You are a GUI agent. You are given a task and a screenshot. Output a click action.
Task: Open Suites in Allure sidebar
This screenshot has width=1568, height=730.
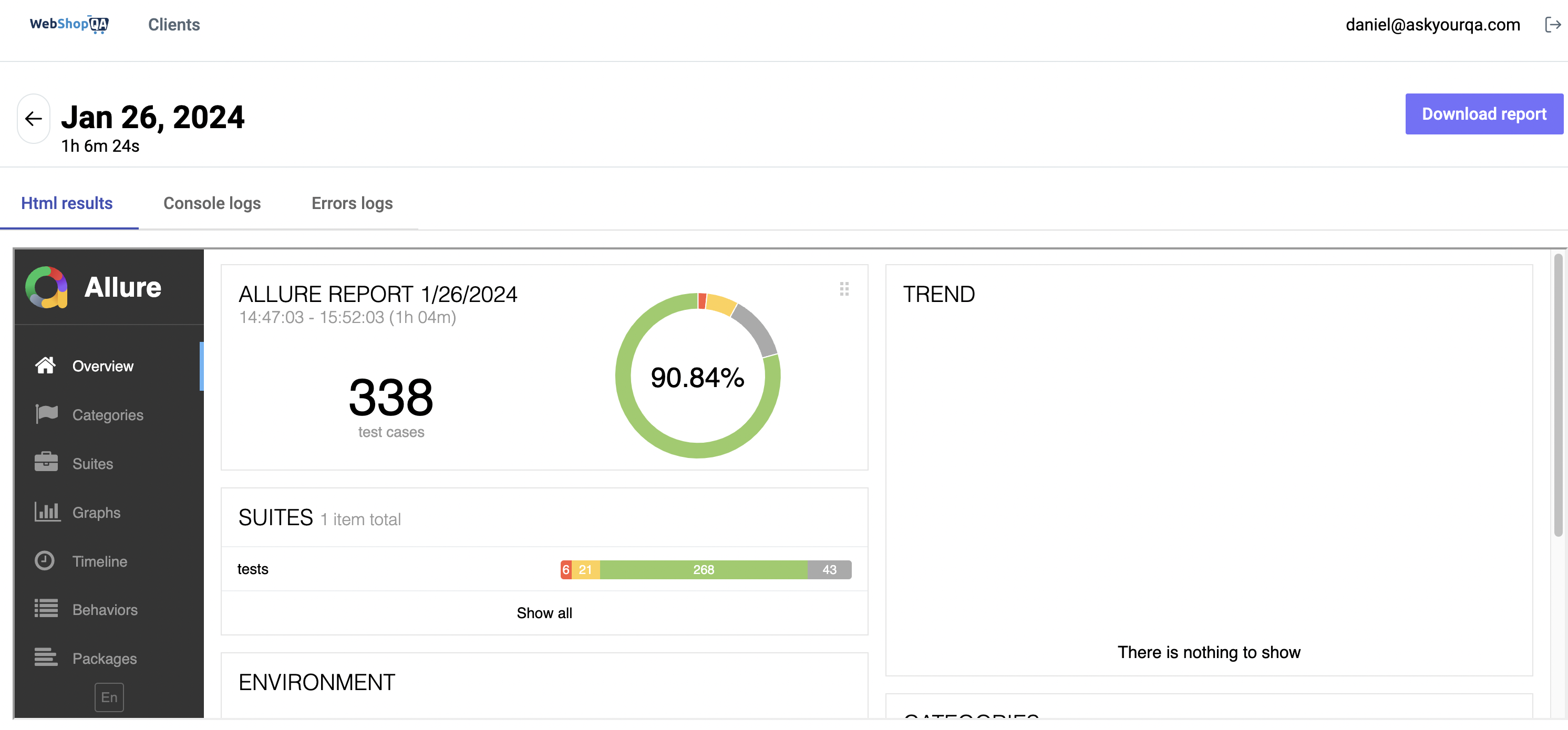pyautogui.click(x=108, y=464)
